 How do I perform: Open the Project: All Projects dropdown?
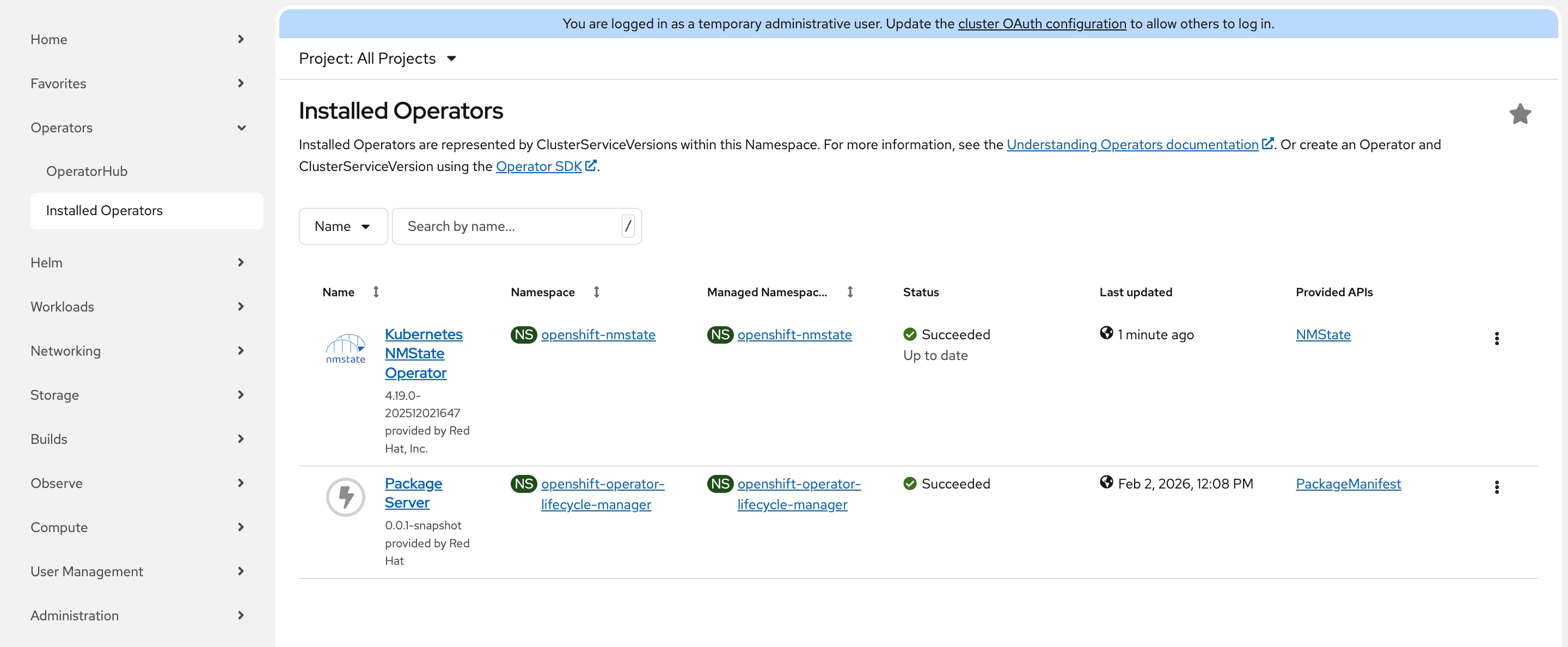[377, 58]
